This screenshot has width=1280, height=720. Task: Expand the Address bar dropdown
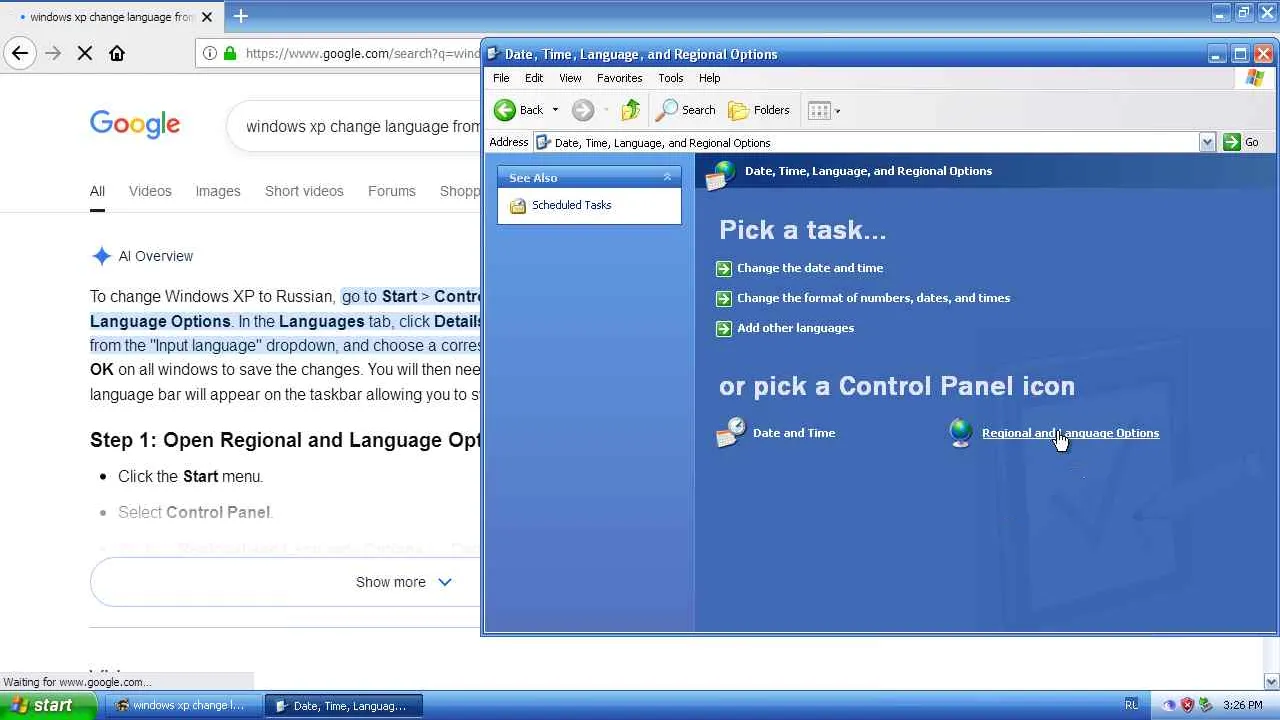pyautogui.click(x=1207, y=142)
